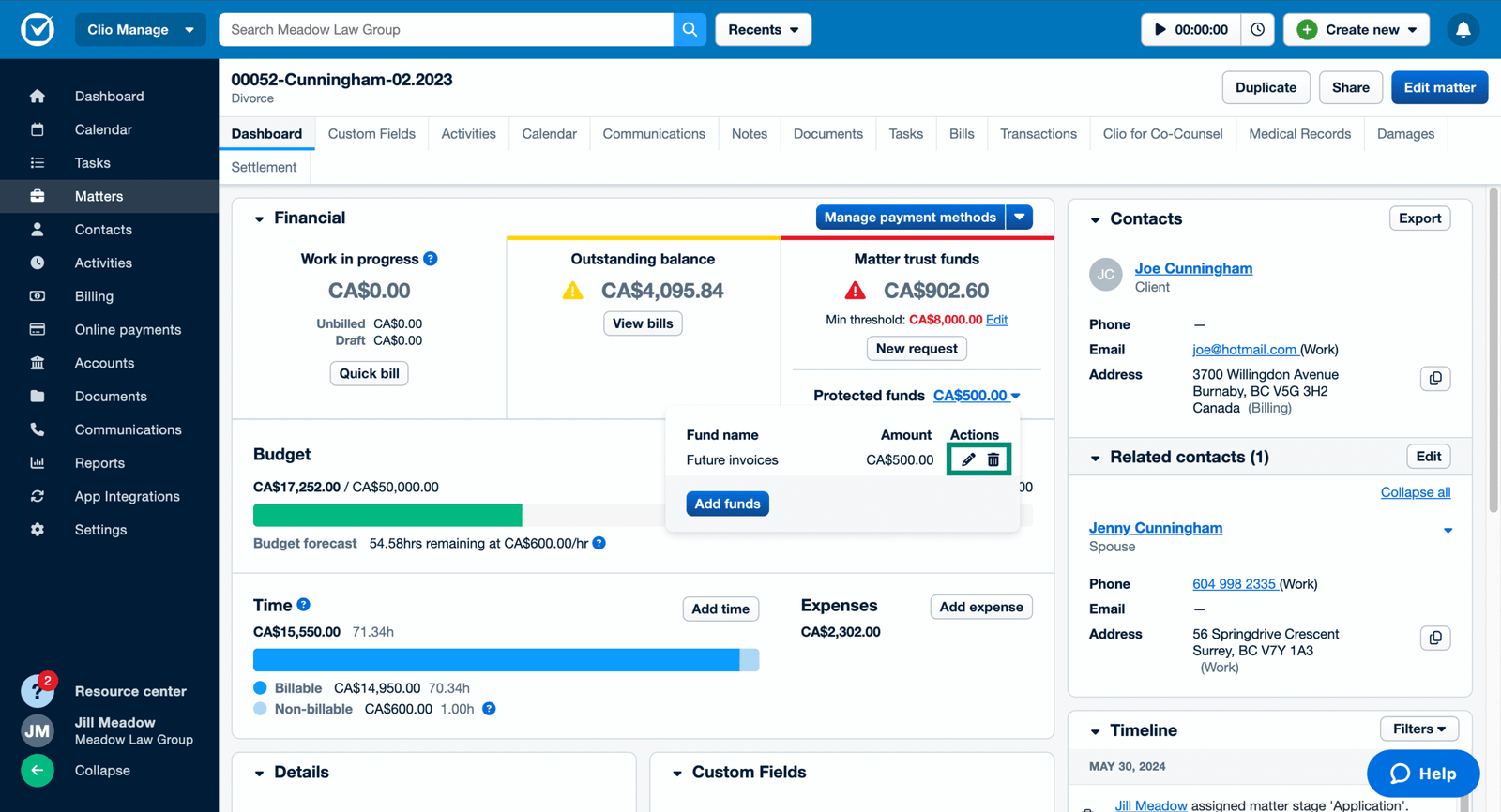Open the Create new dropdown
Screen dimensions: 1501x812
(x=1357, y=29)
